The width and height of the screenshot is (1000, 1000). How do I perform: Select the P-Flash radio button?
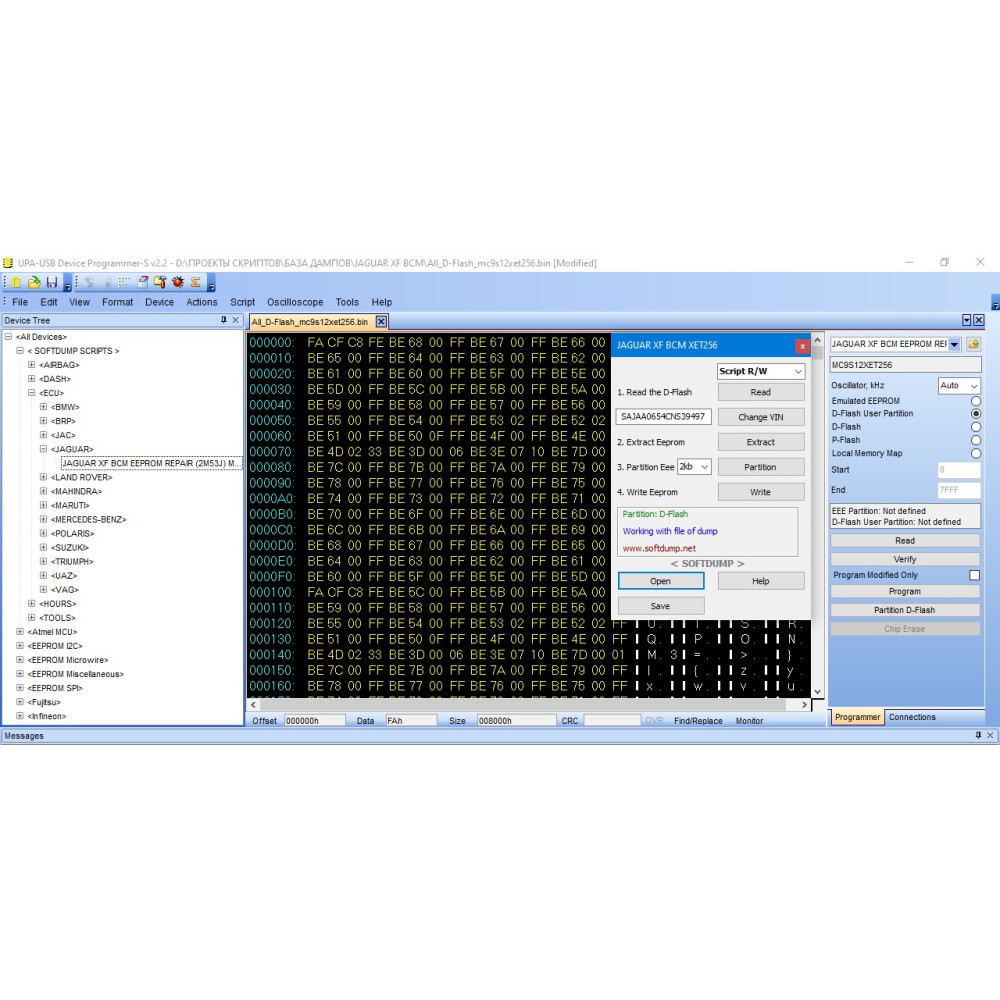coord(976,440)
